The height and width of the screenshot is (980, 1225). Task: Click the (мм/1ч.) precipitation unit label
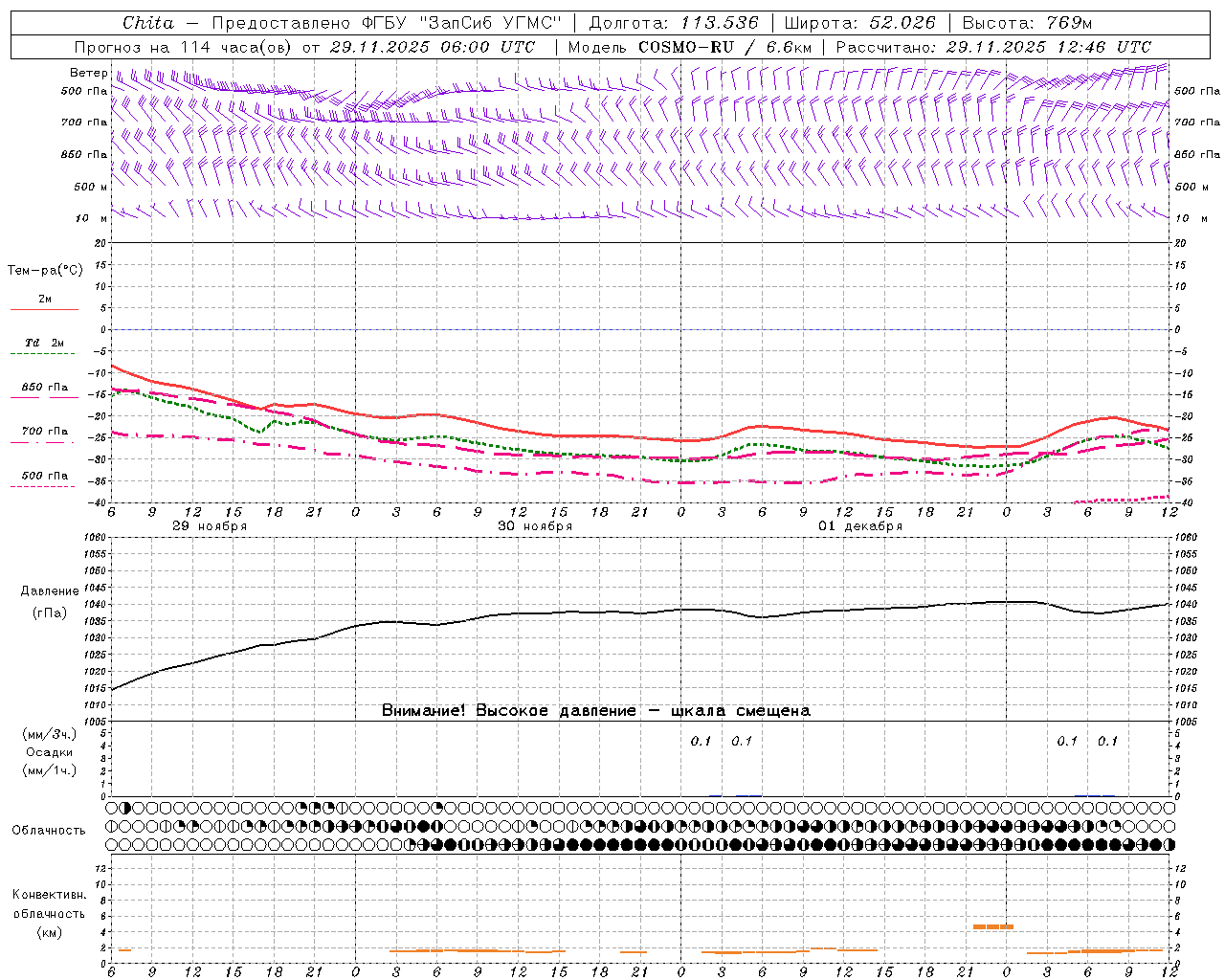click(50, 770)
